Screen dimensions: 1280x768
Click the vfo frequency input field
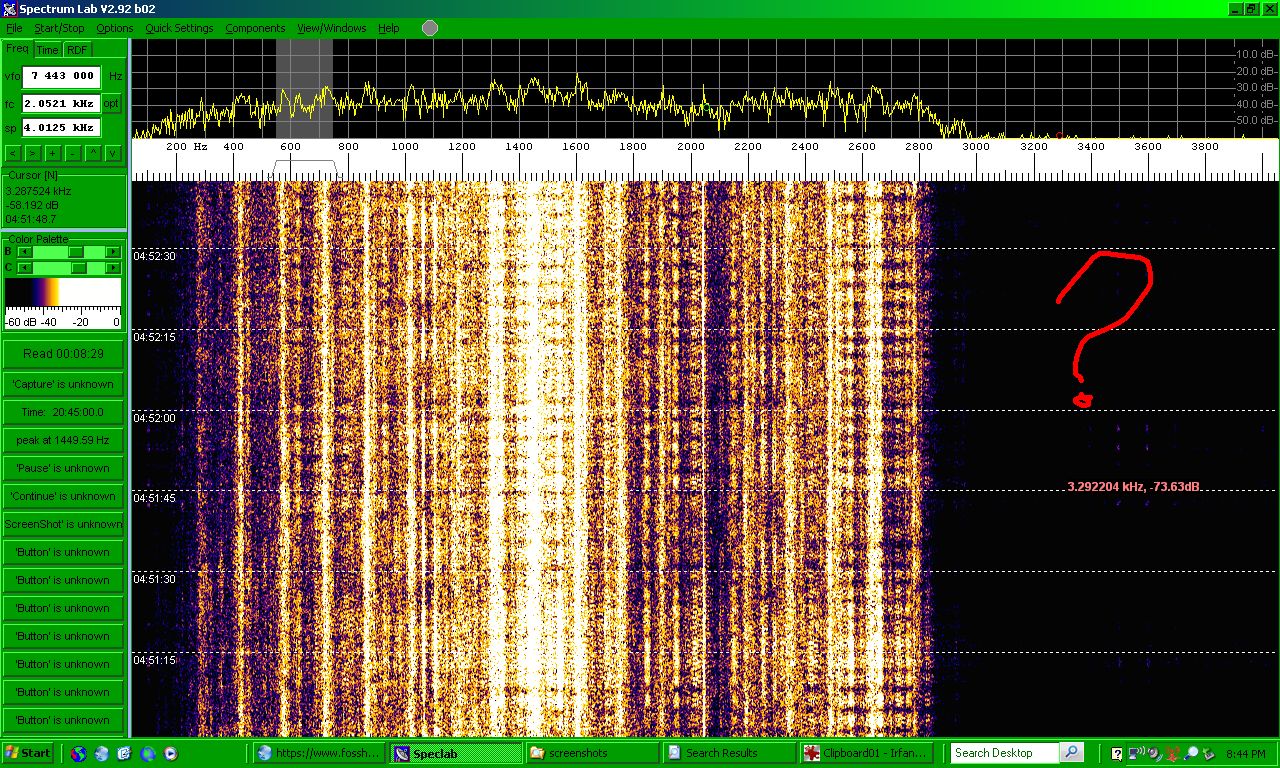click(61, 76)
